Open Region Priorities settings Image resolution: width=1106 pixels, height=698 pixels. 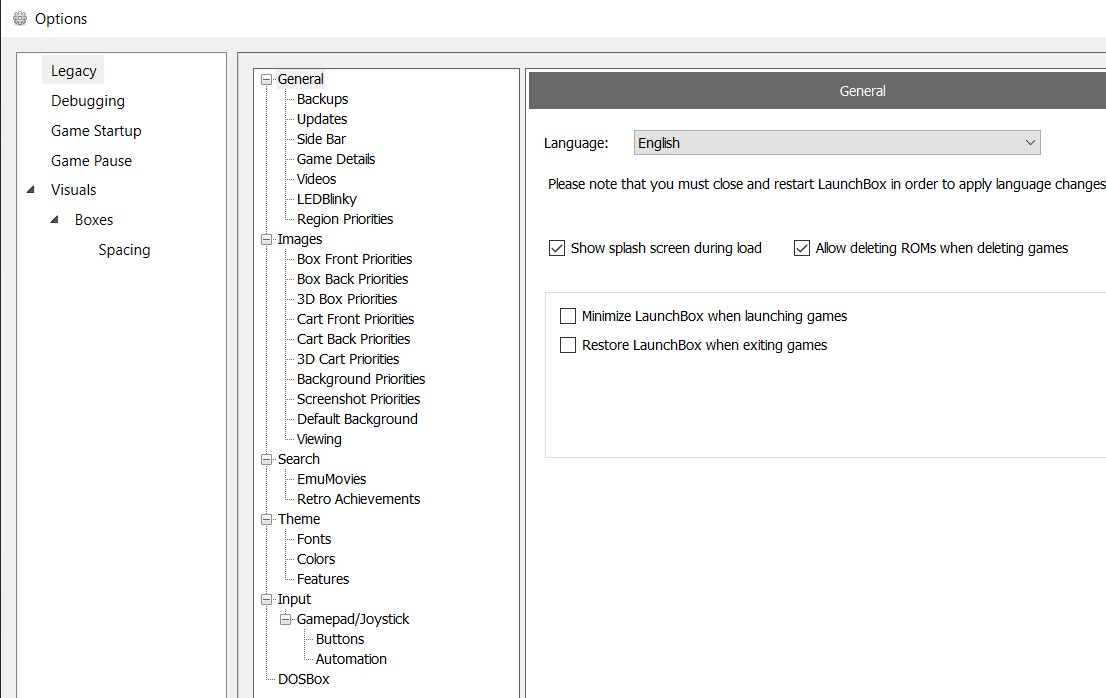(345, 219)
